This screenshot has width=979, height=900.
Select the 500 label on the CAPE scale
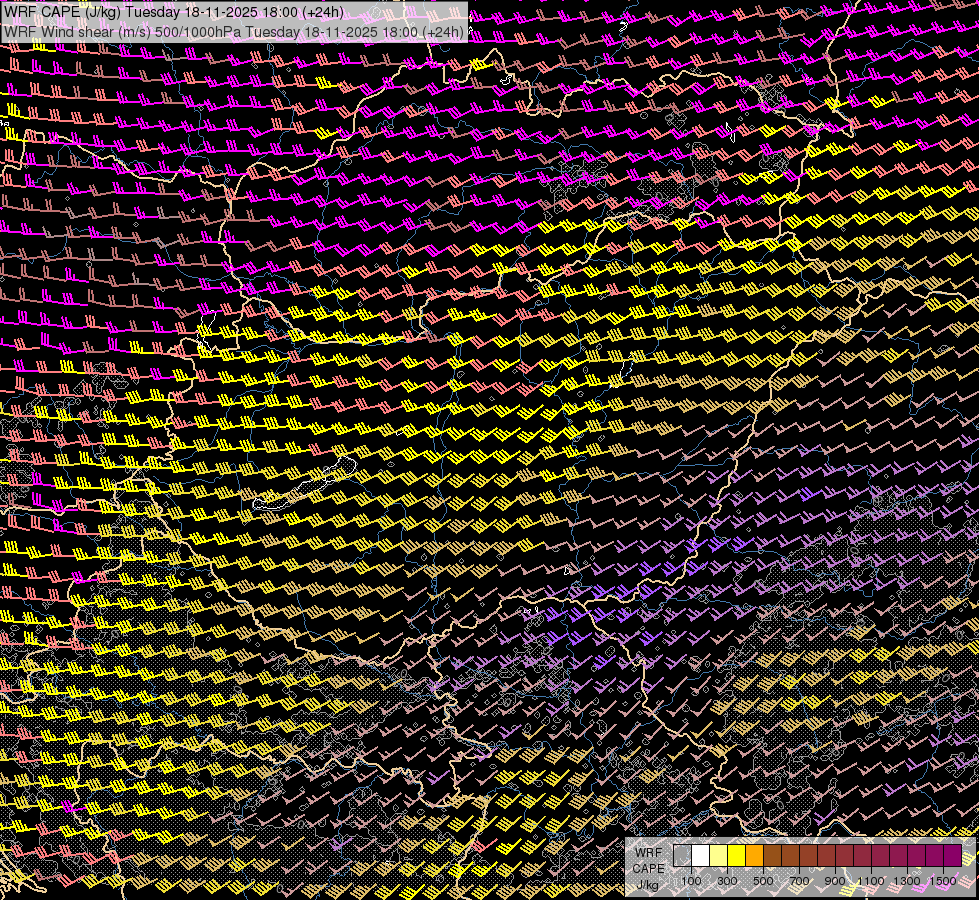[x=763, y=881]
